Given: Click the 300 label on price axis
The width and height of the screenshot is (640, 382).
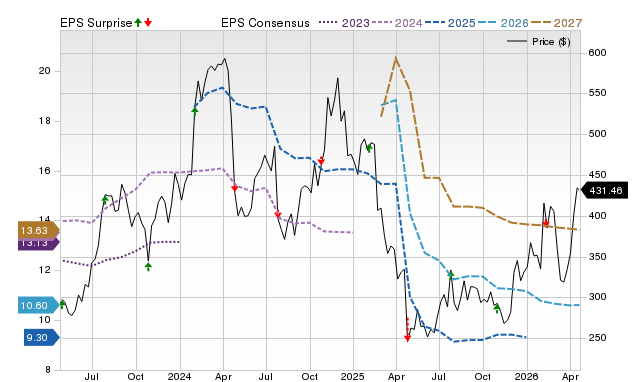Looking at the screenshot, I should [597, 297].
